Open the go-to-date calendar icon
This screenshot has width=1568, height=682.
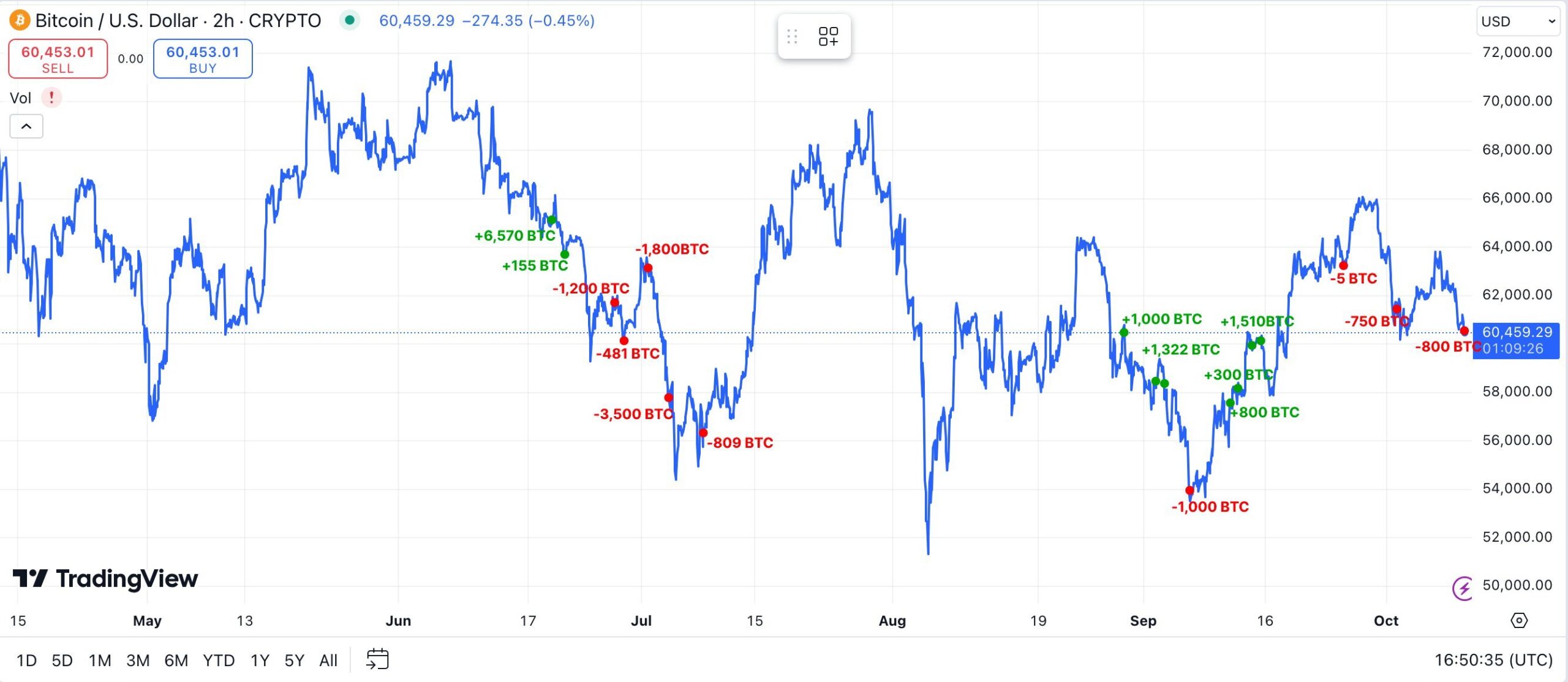coord(377,659)
